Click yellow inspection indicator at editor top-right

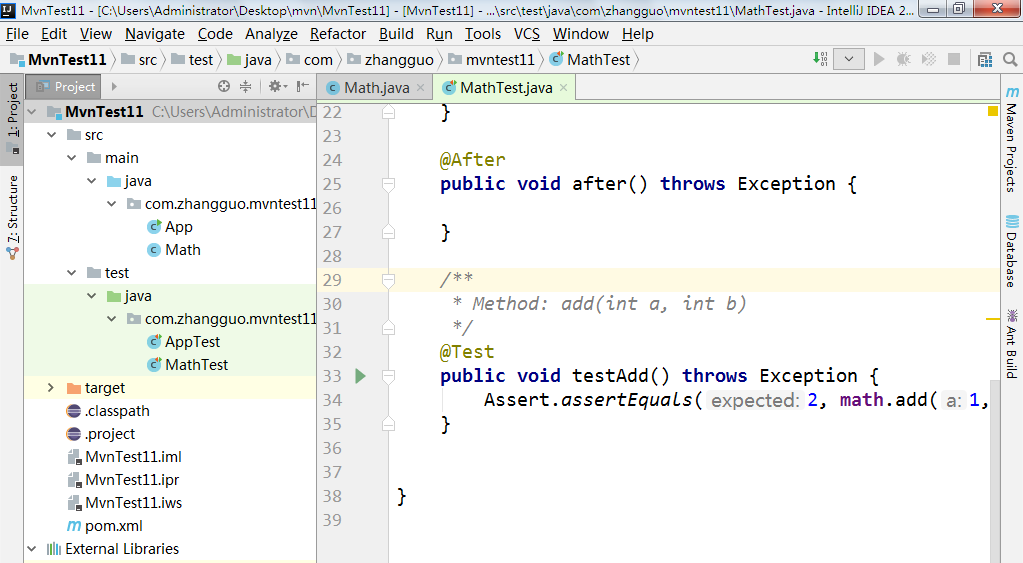[x=993, y=111]
